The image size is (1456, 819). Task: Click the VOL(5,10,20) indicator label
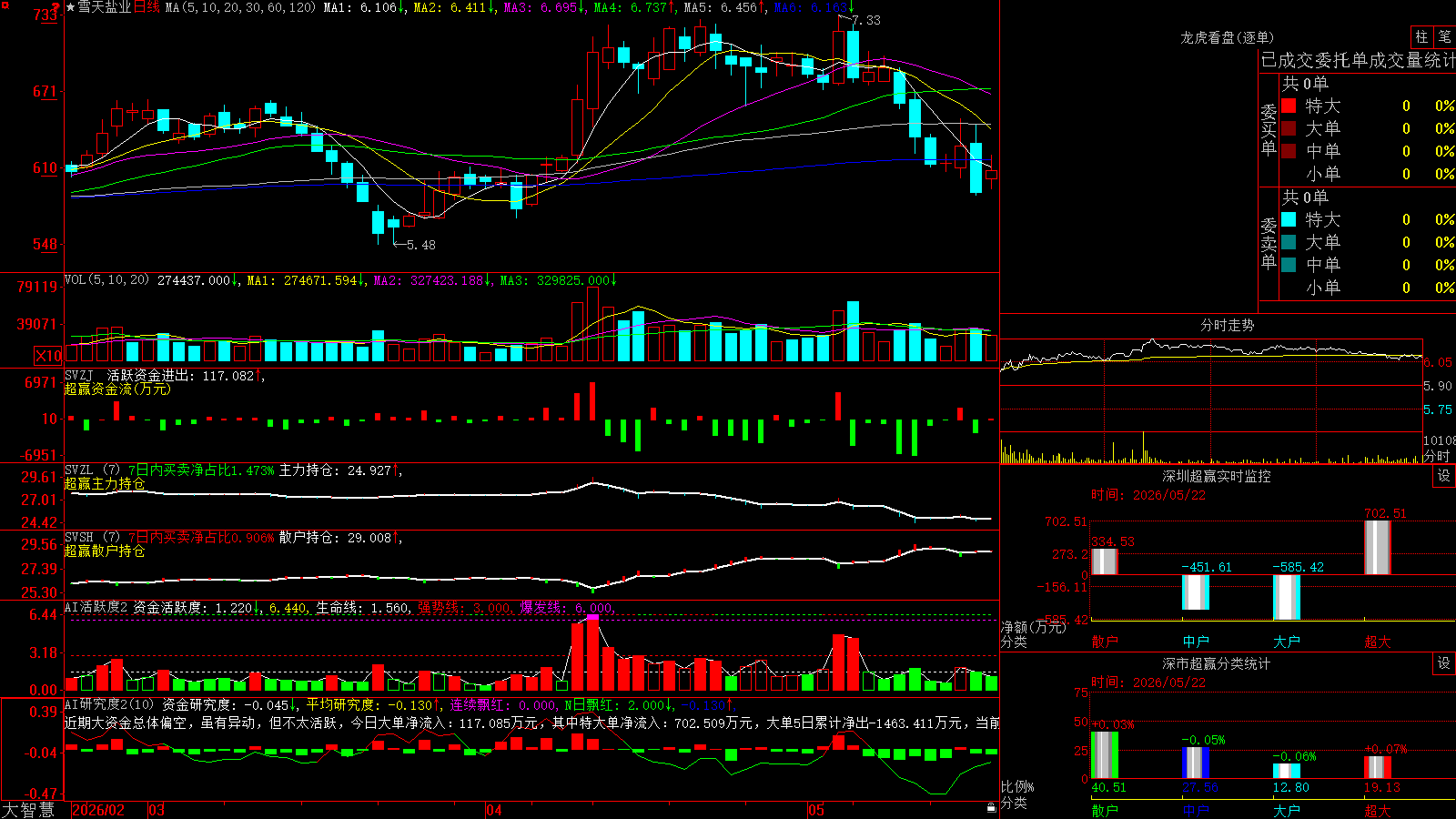[107, 280]
